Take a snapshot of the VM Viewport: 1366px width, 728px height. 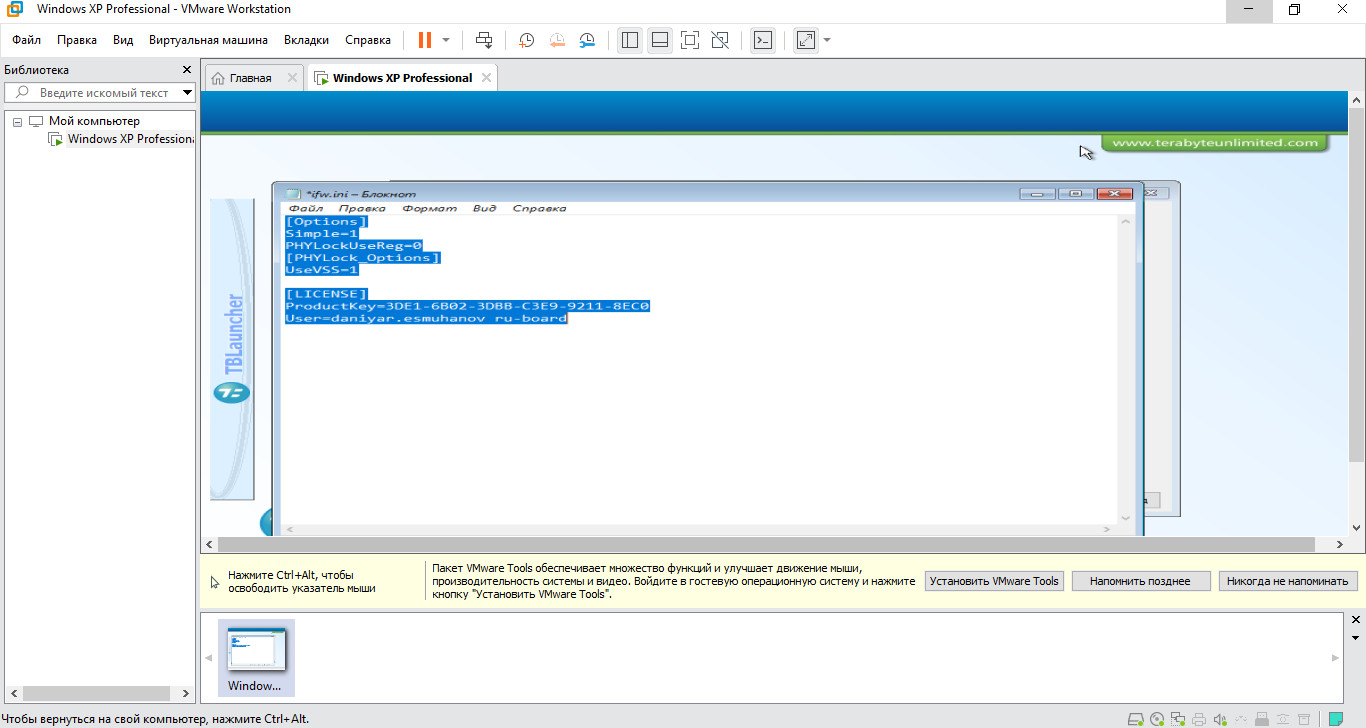[x=526, y=40]
